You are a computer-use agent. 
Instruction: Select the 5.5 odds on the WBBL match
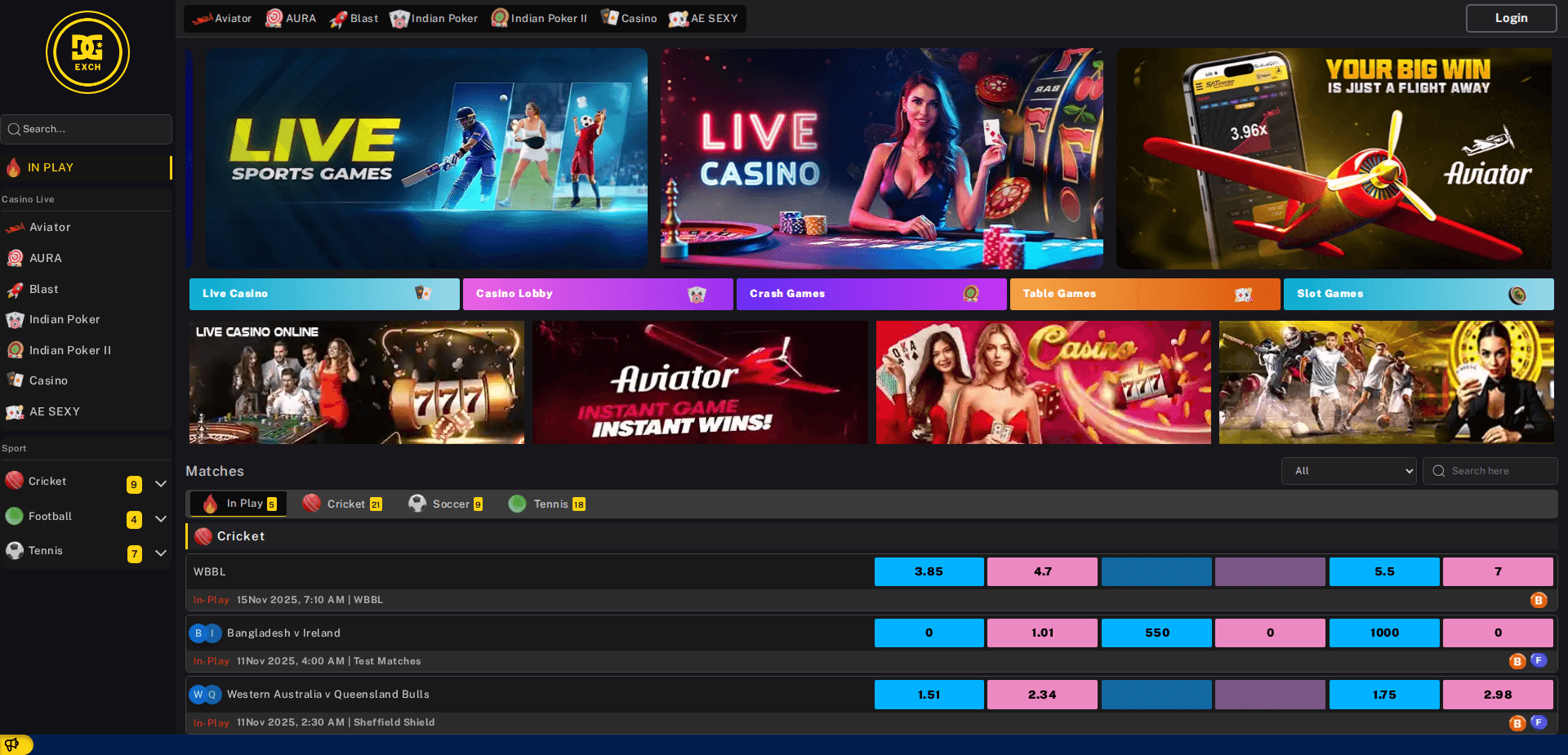pos(1383,571)
